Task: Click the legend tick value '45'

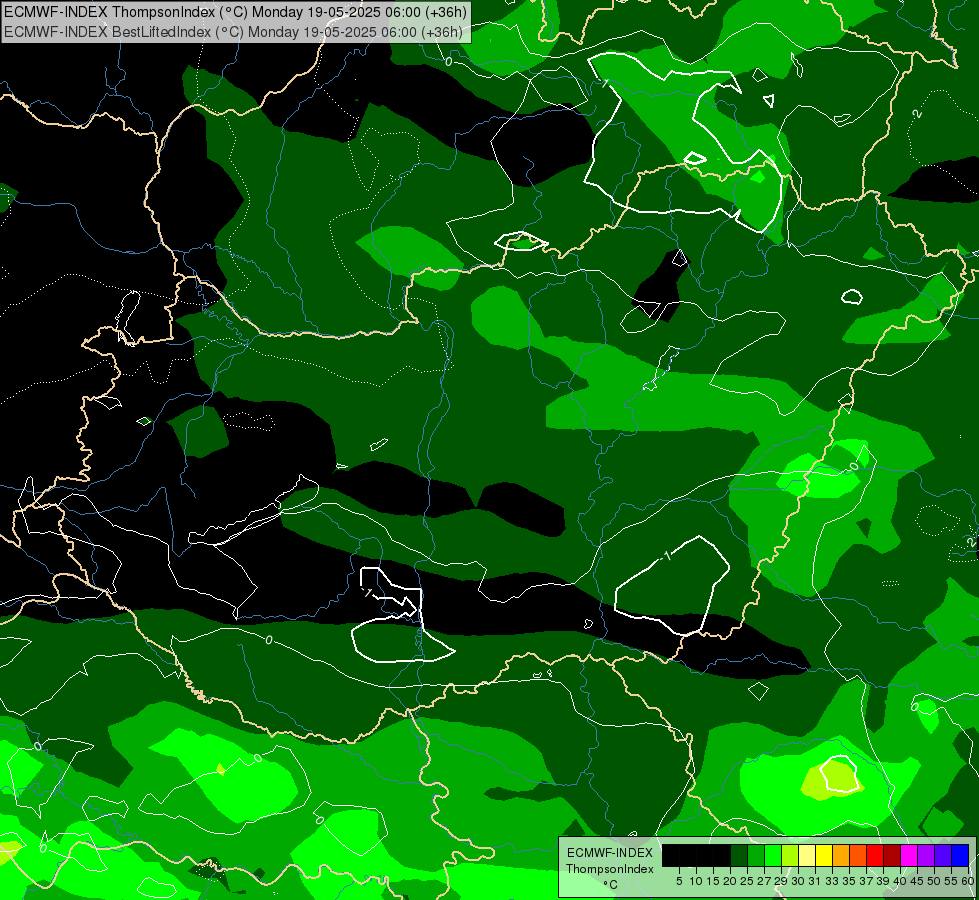Action: [917, 881]
